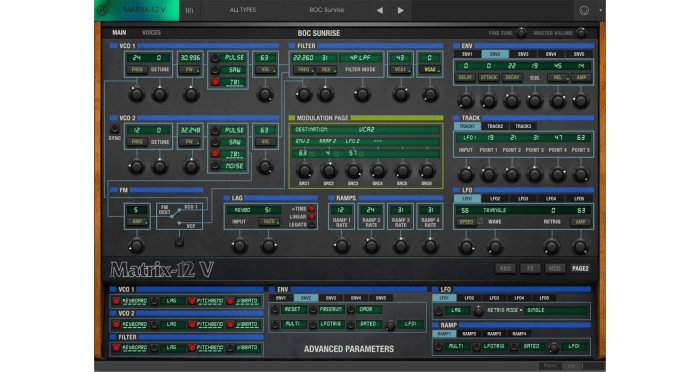
Task: Click the filter RES button
Action: click(x=326, y=70)
